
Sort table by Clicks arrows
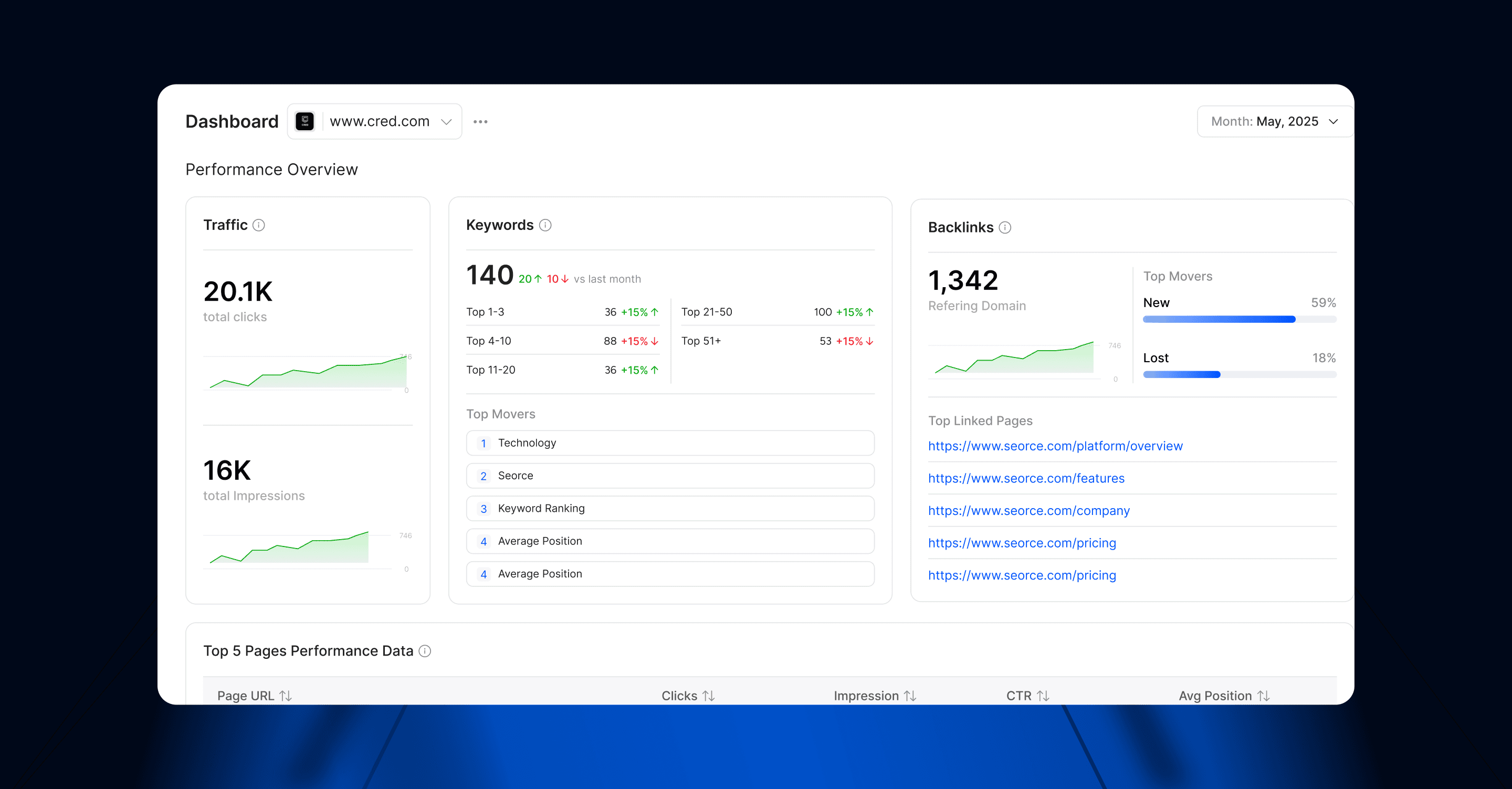(x=708, y=696)
